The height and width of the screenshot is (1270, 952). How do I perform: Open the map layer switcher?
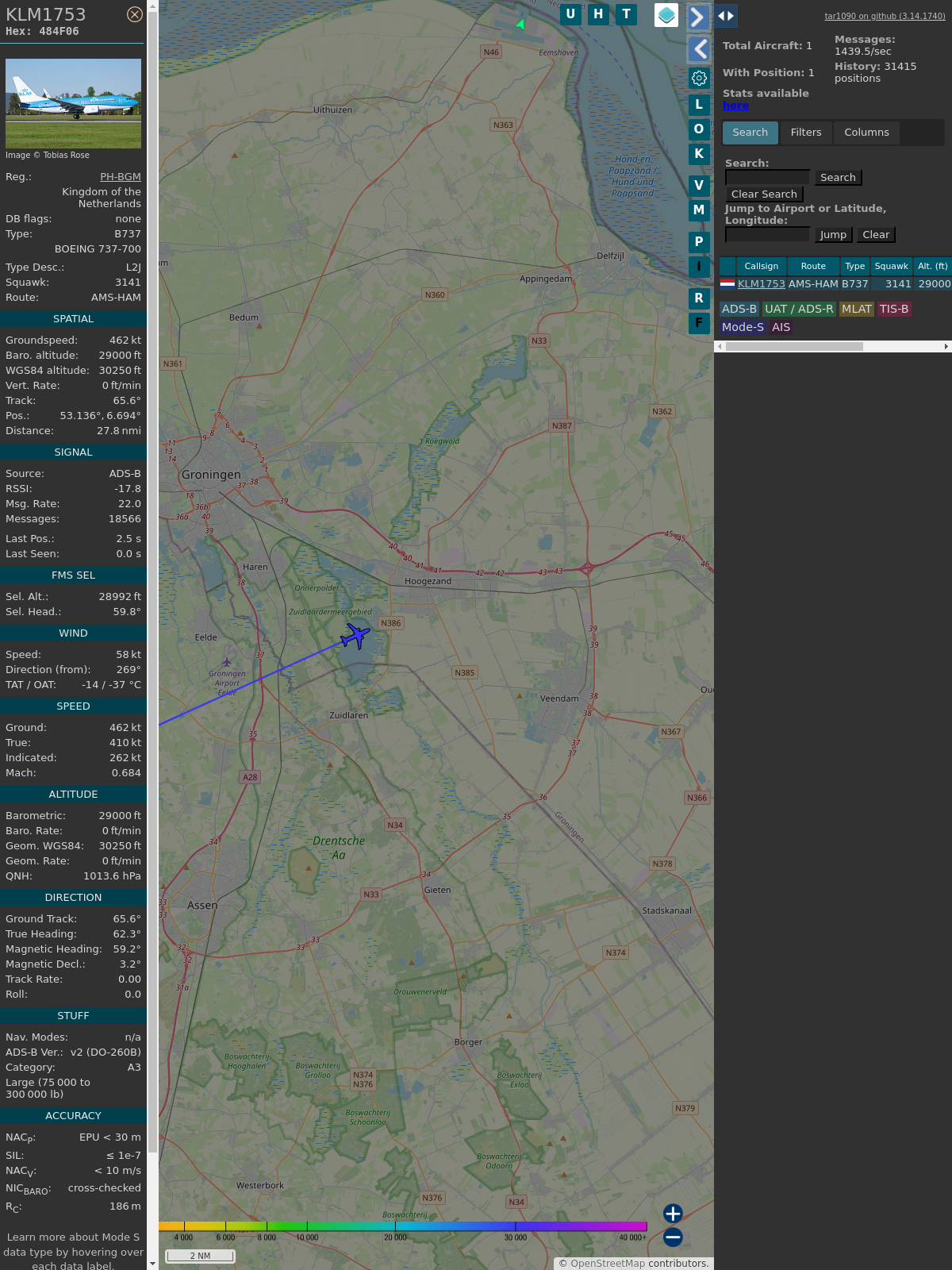(666, 14)
